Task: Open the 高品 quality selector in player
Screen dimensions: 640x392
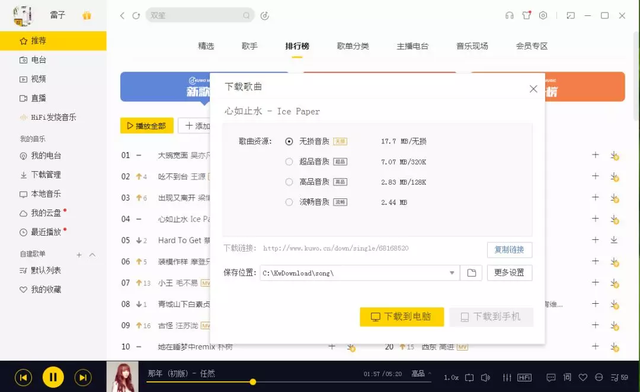Action: pos(420,374)
